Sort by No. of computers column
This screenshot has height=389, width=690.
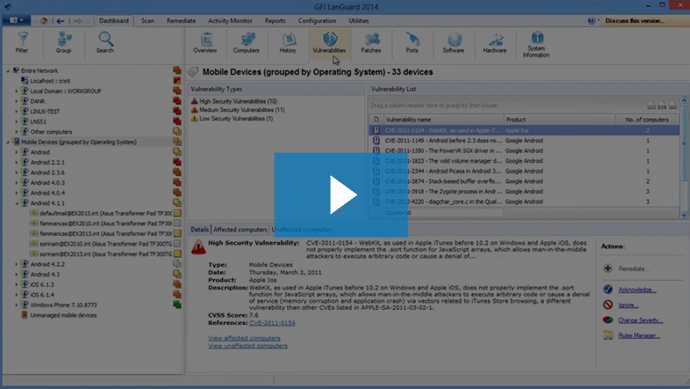(647, 120)
